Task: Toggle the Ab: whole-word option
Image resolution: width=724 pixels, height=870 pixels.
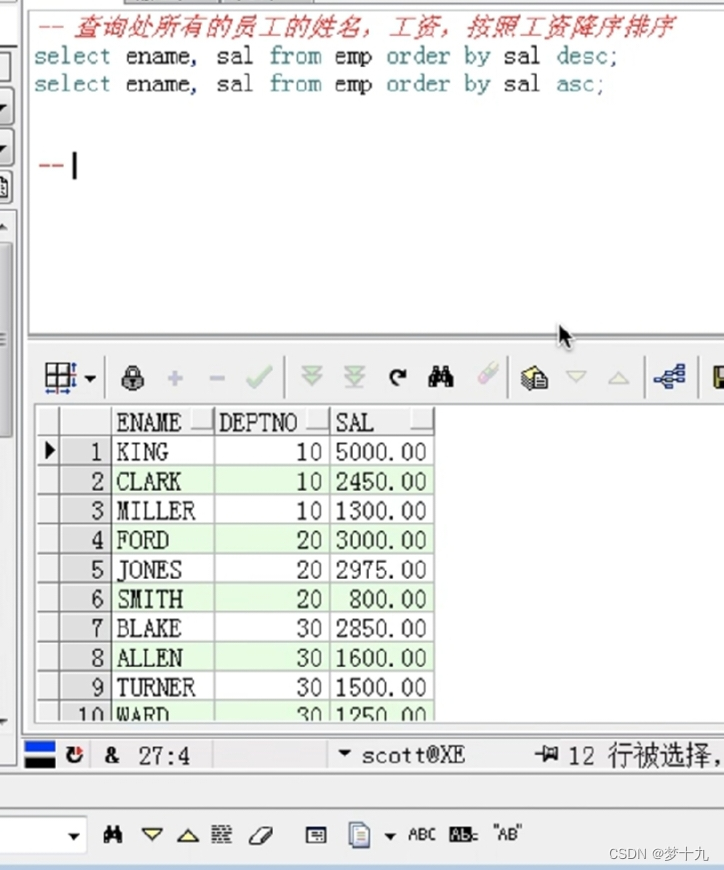Action: (463, 834)
